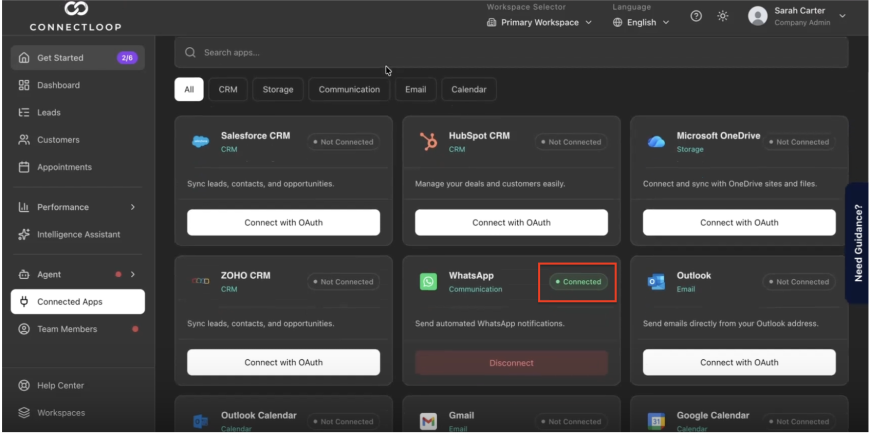Click the ZOHO CRM logo

(x=201, y=282)
